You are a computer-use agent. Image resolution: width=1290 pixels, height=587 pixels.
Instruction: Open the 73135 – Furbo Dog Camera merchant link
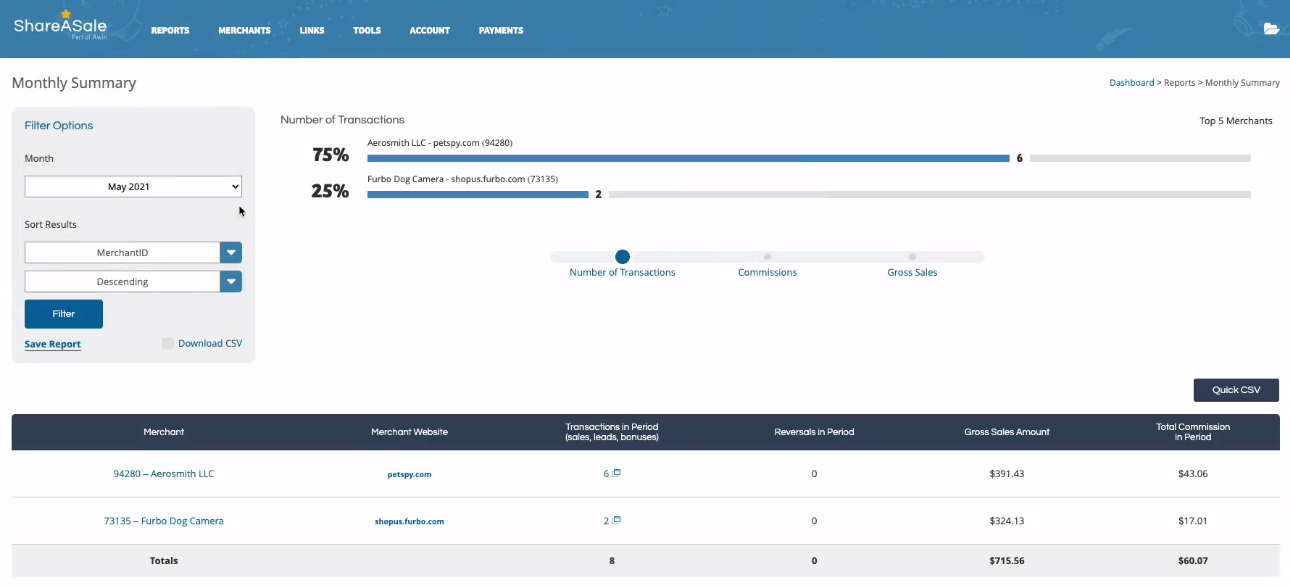click(x=164, y=521)
